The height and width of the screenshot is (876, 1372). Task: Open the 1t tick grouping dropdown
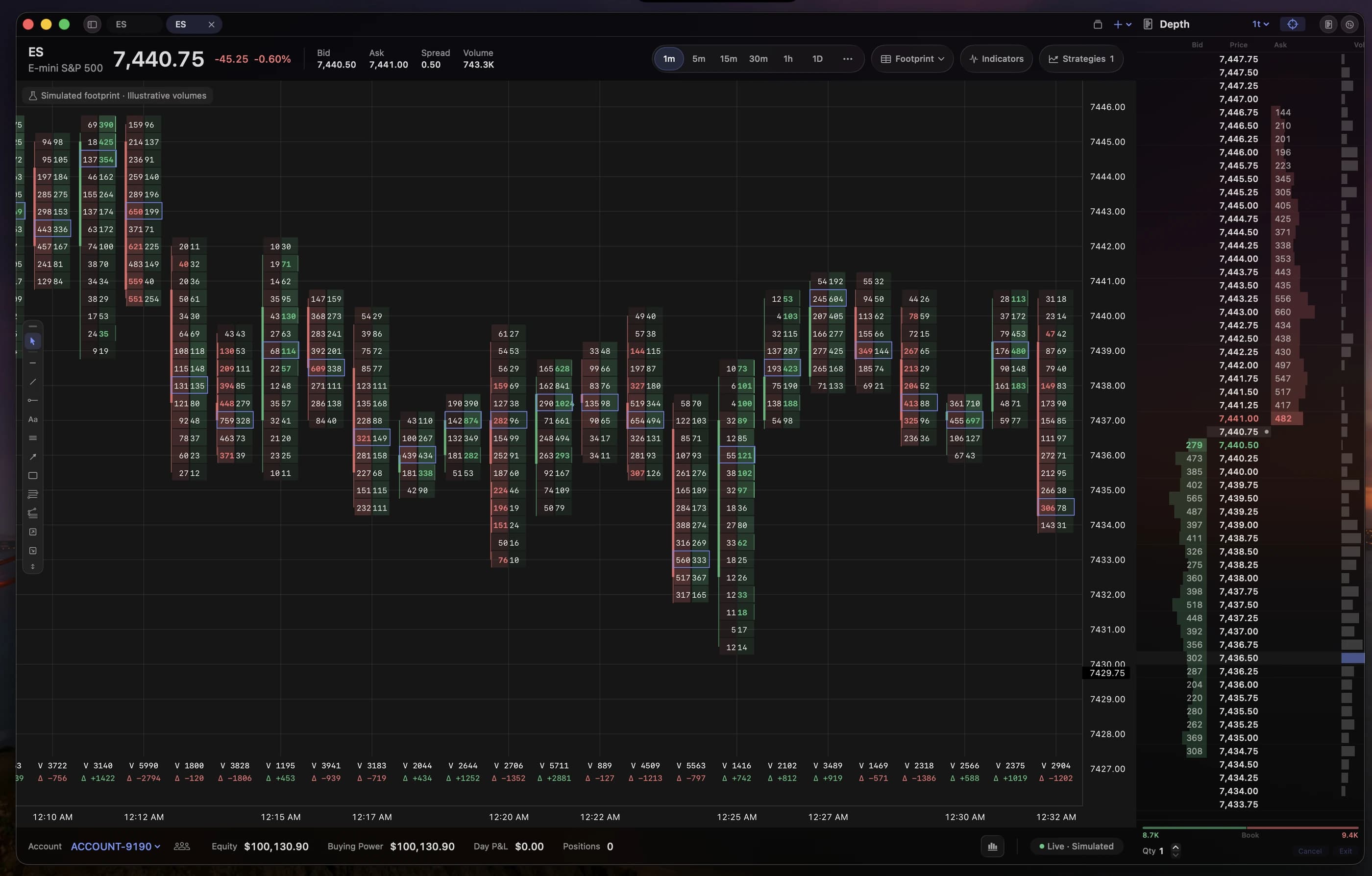tap(1260, 24)
